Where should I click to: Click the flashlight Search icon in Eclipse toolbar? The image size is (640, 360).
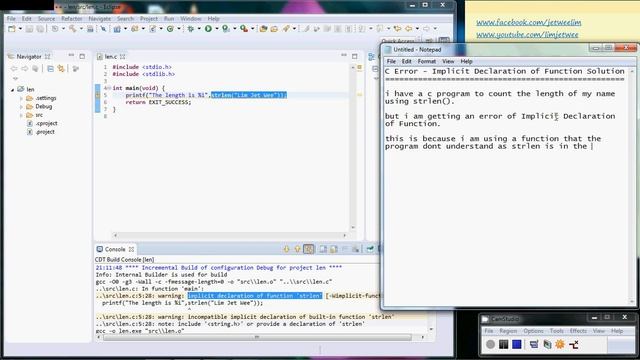(286, 29)
